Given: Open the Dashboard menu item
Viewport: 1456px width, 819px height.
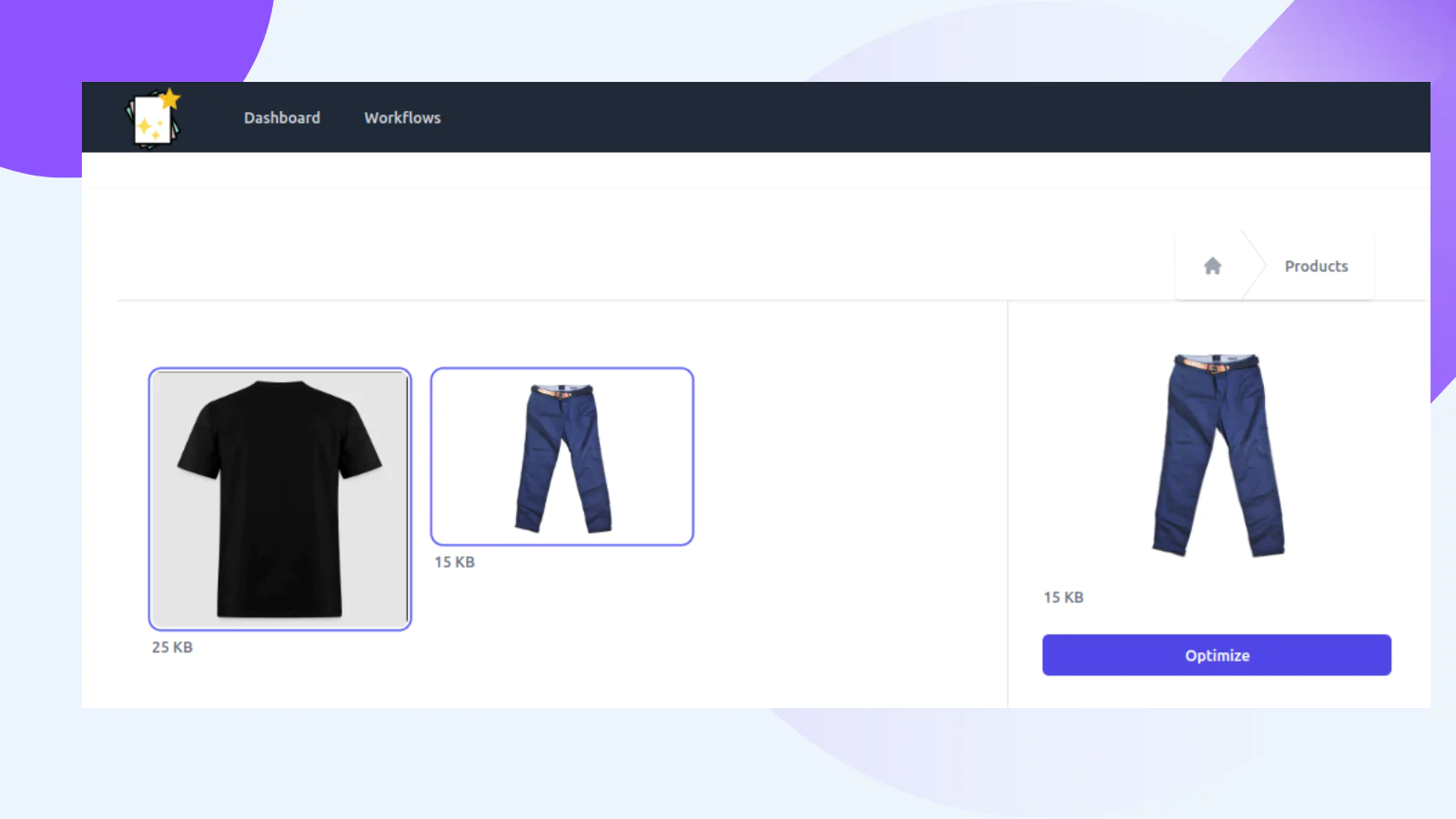Looking at the screenshot, I should (282, 117).
